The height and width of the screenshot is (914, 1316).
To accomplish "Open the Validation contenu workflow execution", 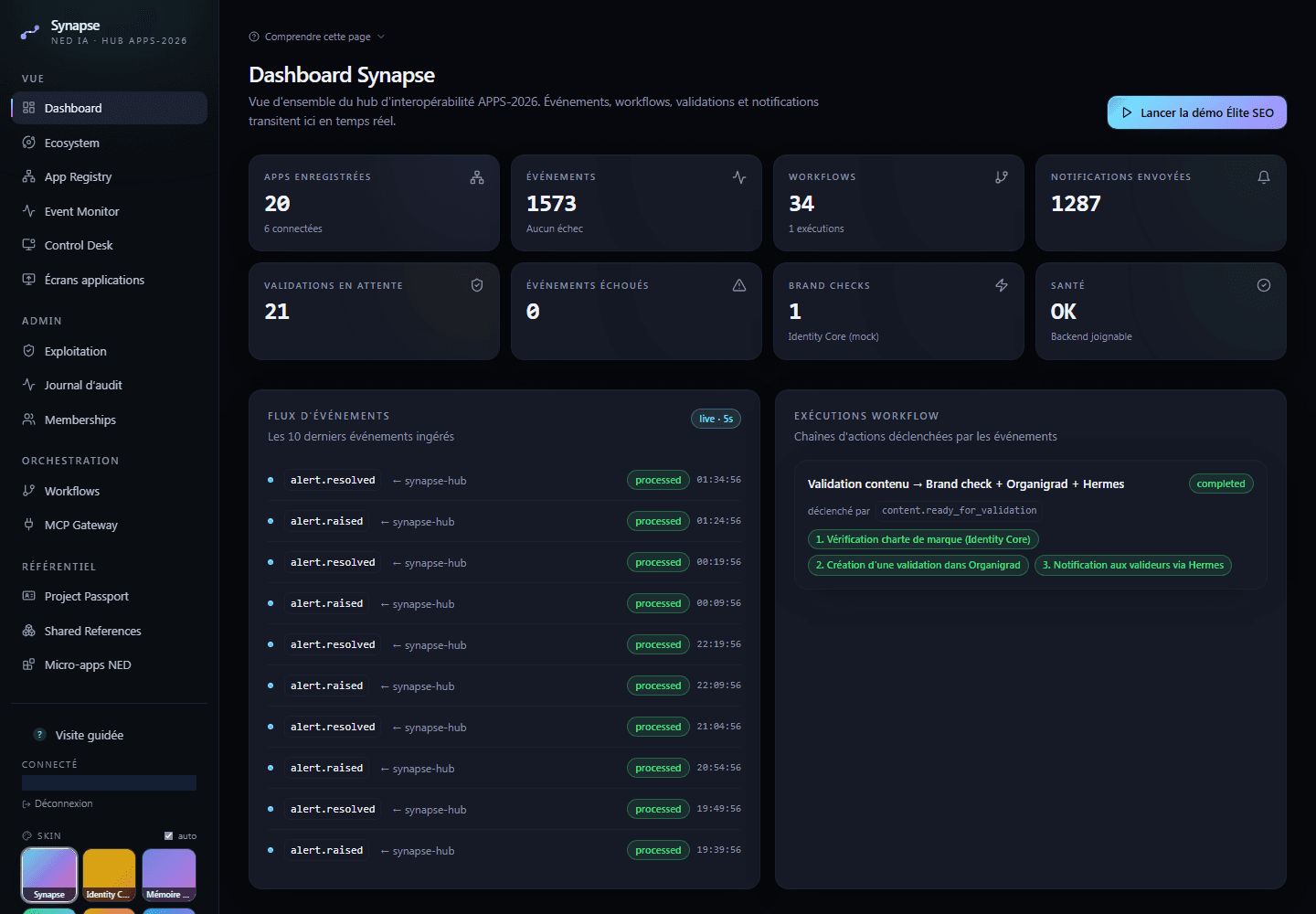I will coord(1031,525).
